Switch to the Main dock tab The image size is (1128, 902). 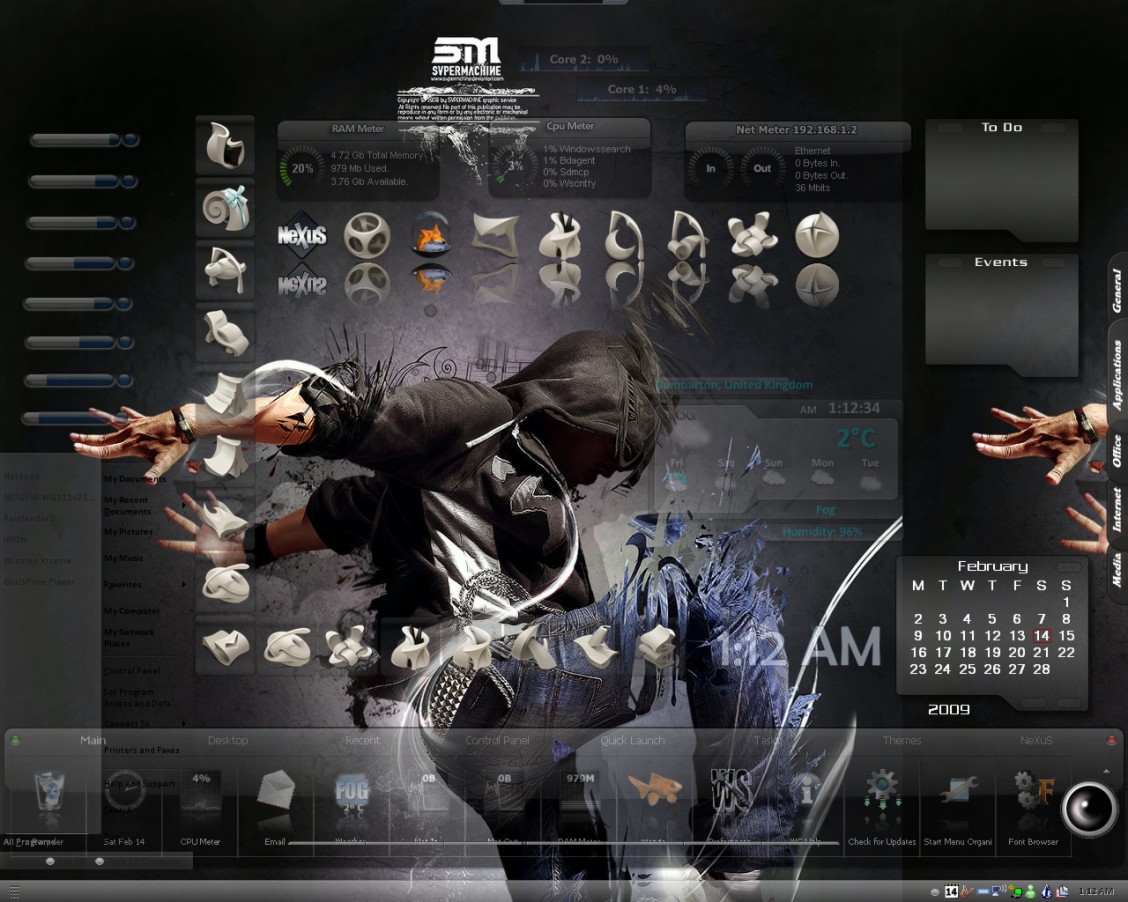pyautogui.click(x=93, y=740)
